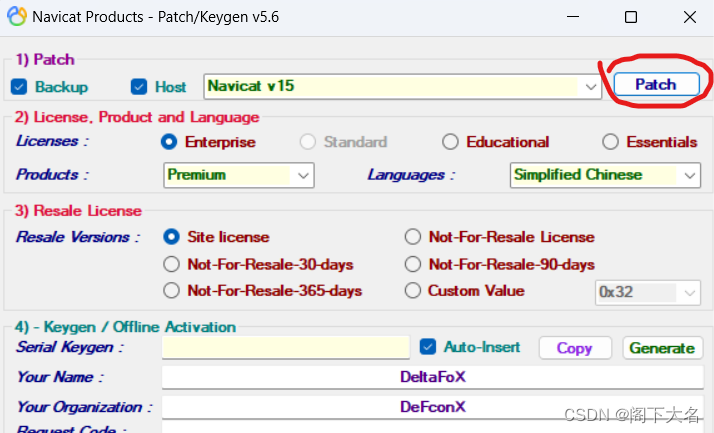Select the Site license radio button

[x=172, y=237]
